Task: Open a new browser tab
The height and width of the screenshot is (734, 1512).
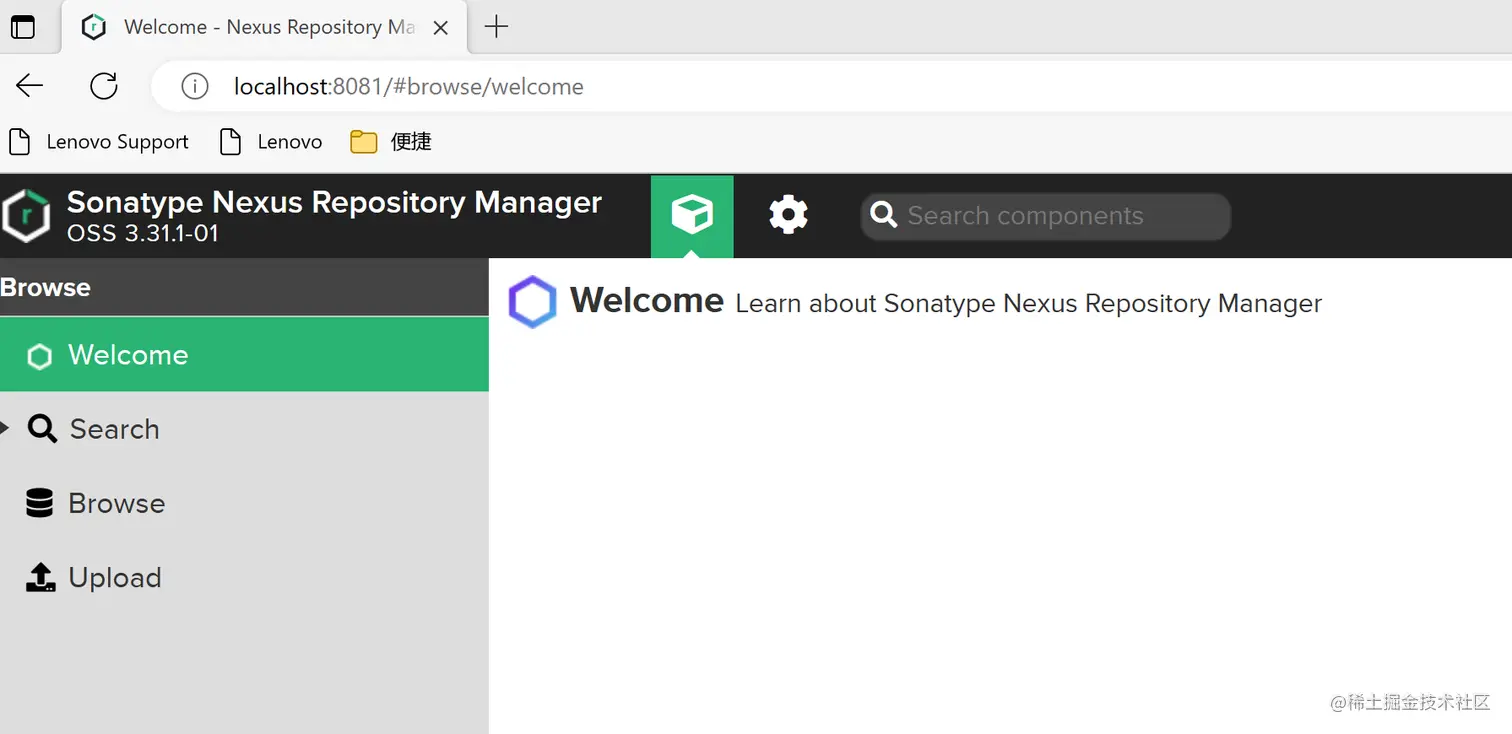Action: coord(496,27)
